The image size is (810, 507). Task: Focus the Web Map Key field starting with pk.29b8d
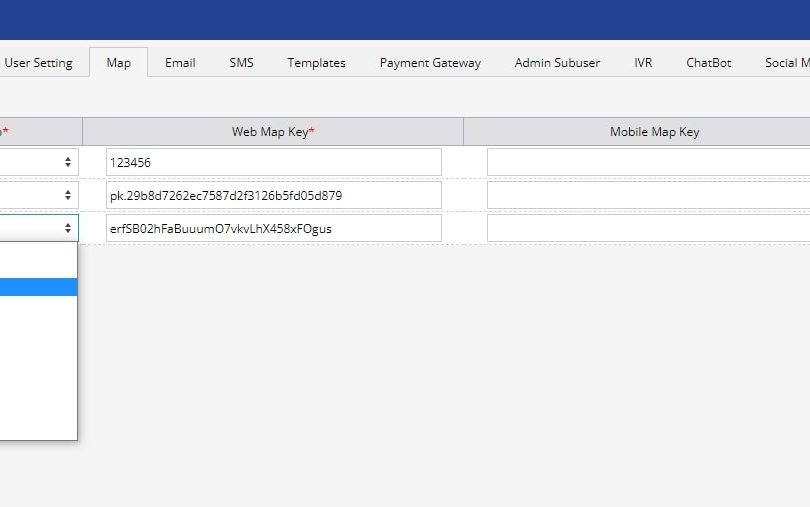click(x=273, y=195)
